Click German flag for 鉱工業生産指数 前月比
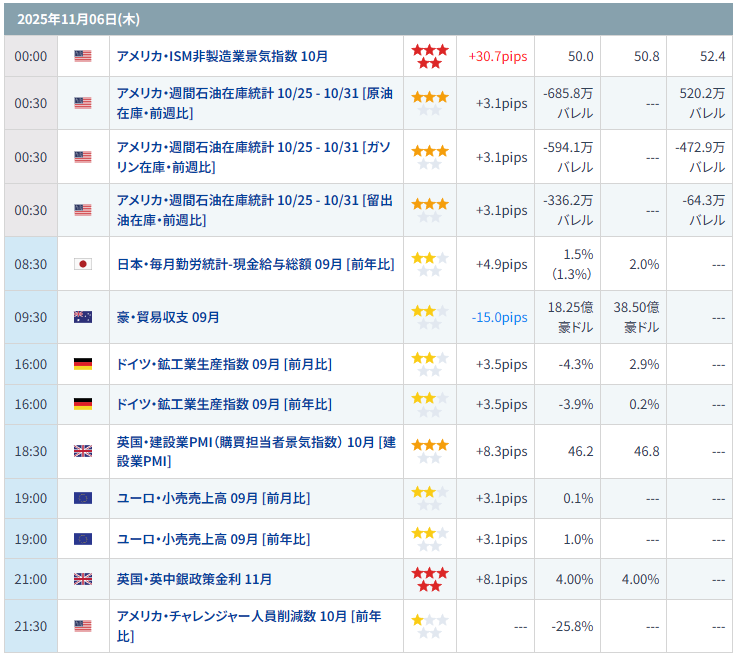Screen dimensions: 737x655 point(83,364)
